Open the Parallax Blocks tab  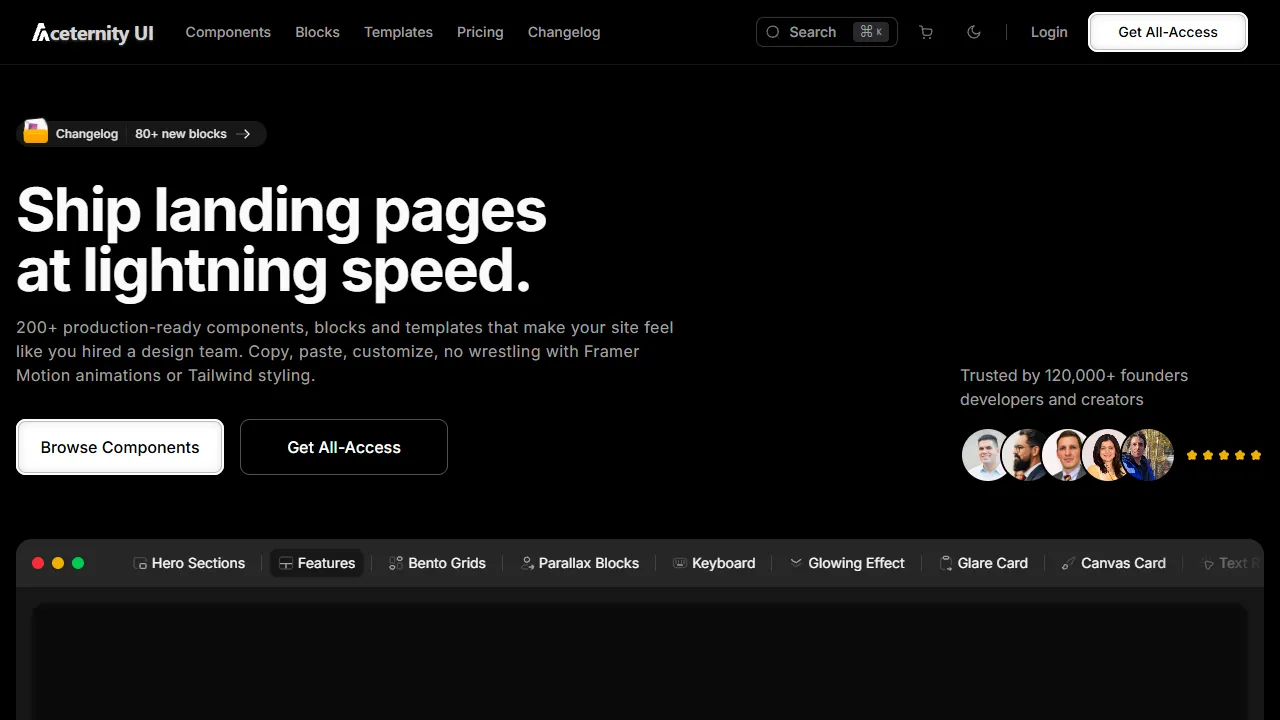coord(580,563)
